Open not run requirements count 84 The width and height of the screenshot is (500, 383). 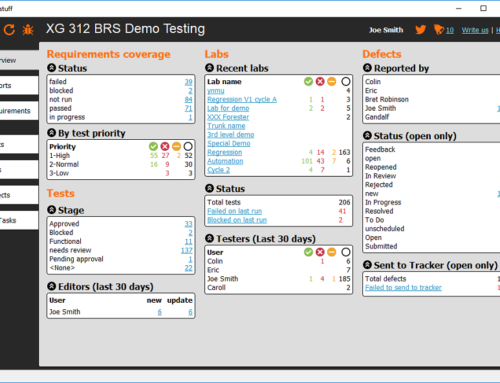click(189, 99)
